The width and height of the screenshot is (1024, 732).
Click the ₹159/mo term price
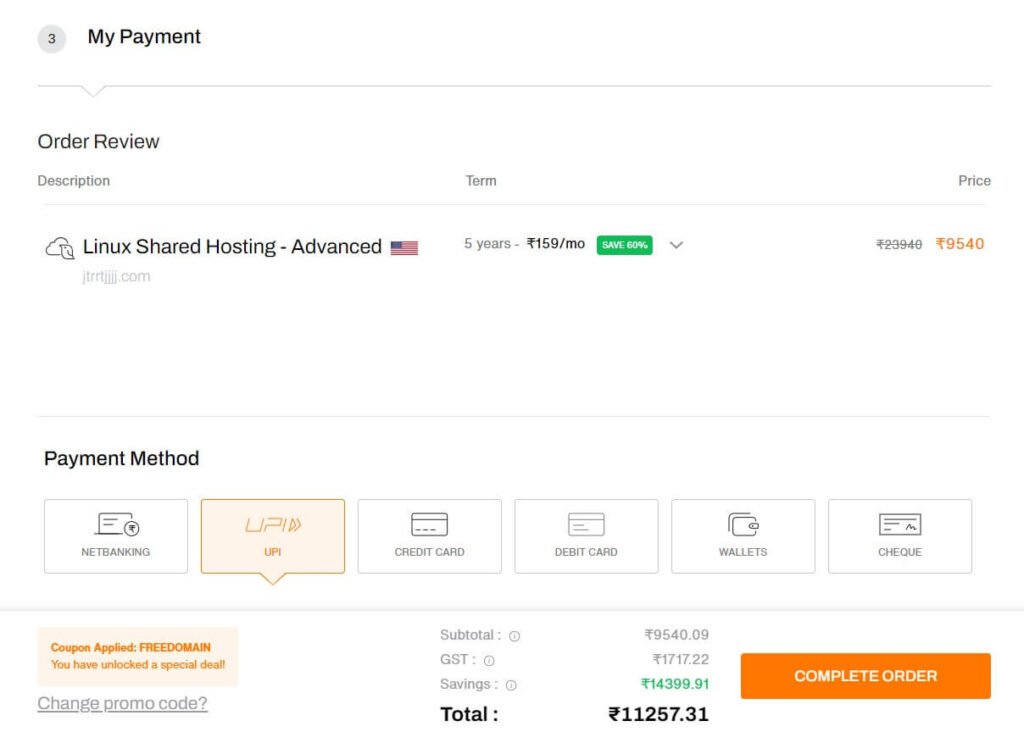(x=556, y=244)
